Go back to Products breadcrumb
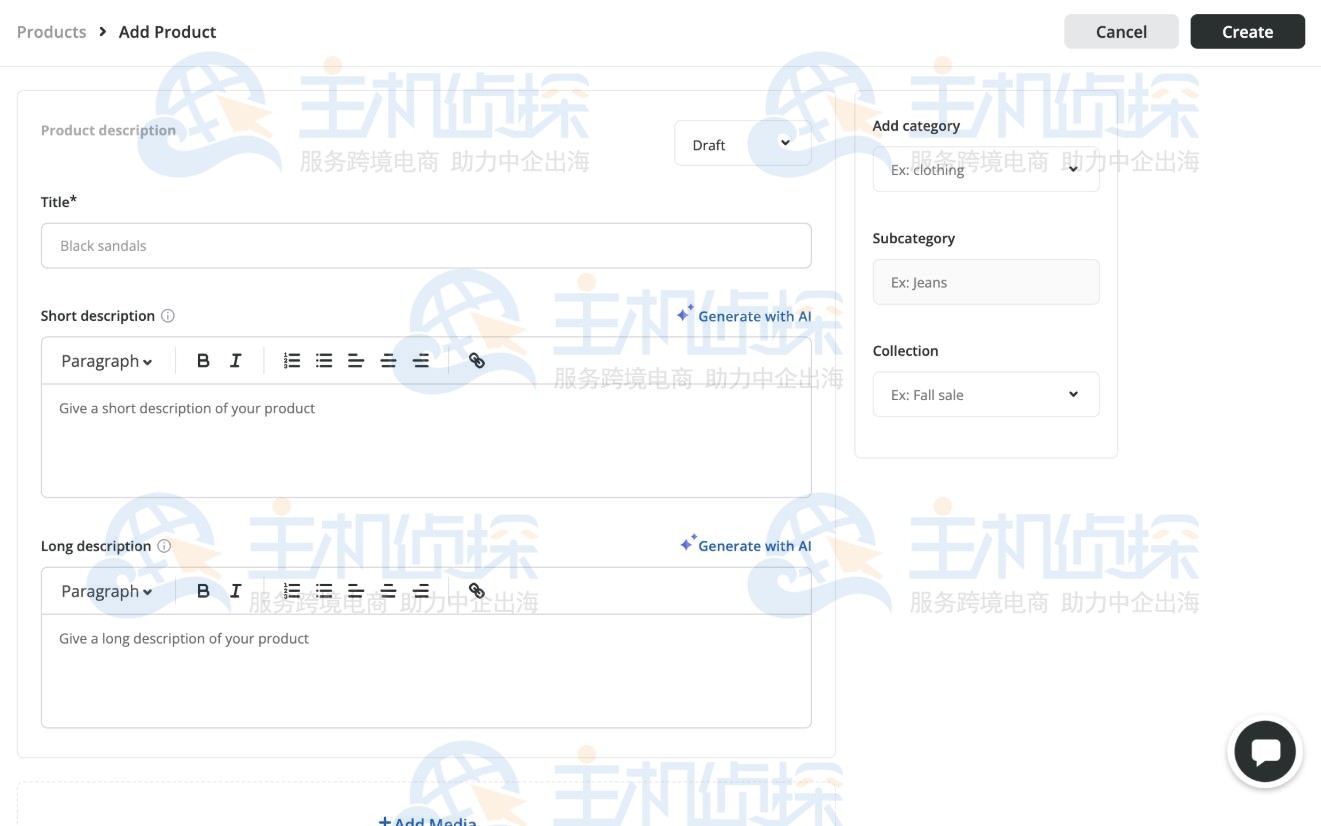 (x=52, y=32)
